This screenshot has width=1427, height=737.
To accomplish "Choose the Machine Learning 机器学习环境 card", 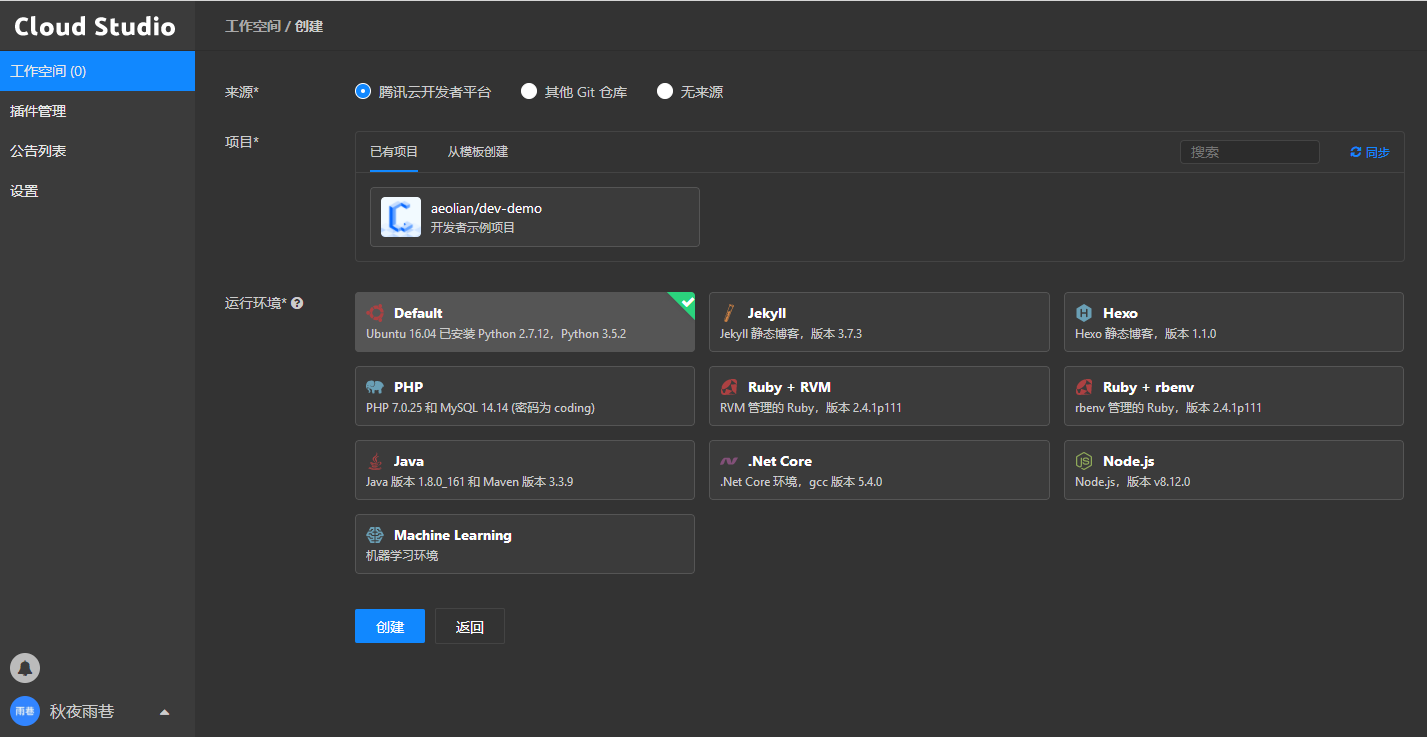I will [x=525, y=544].
